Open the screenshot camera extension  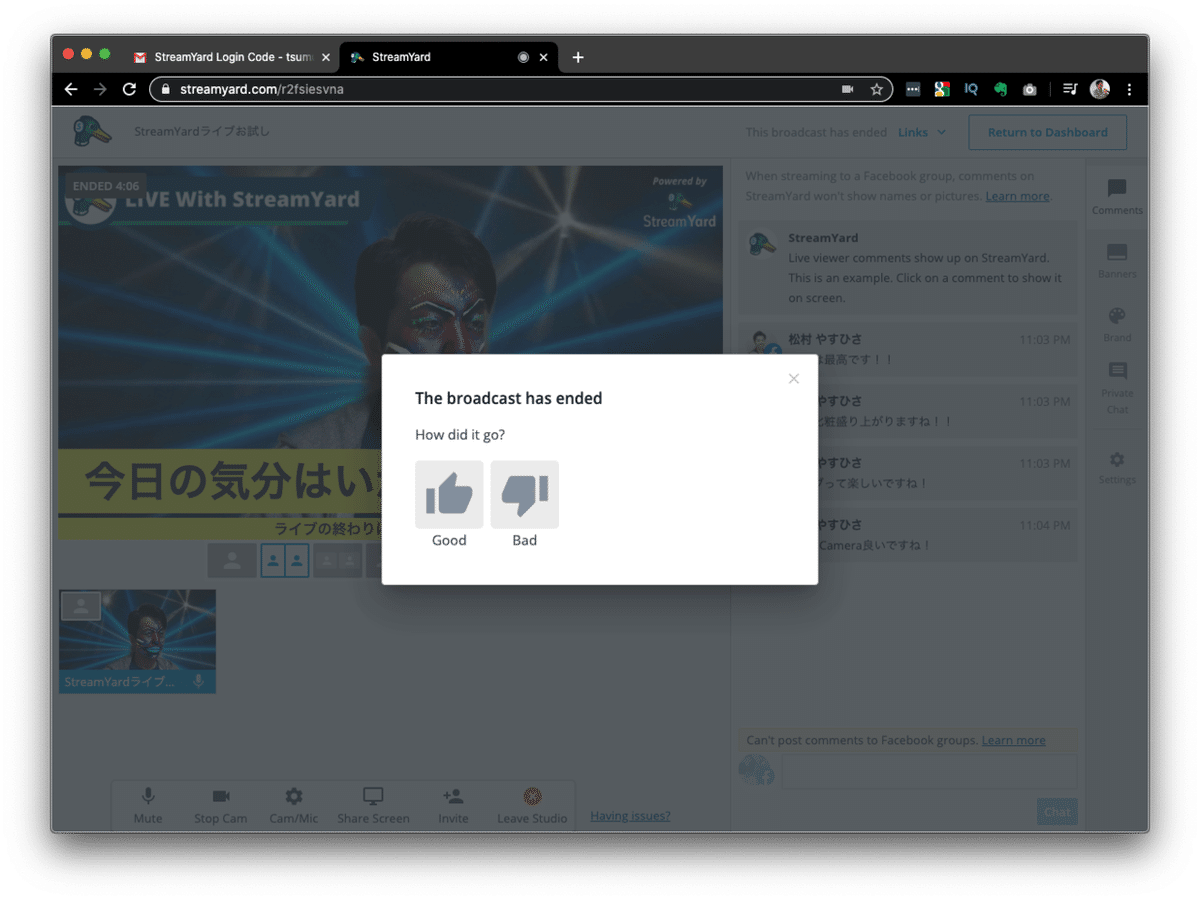click(1029, 89)
